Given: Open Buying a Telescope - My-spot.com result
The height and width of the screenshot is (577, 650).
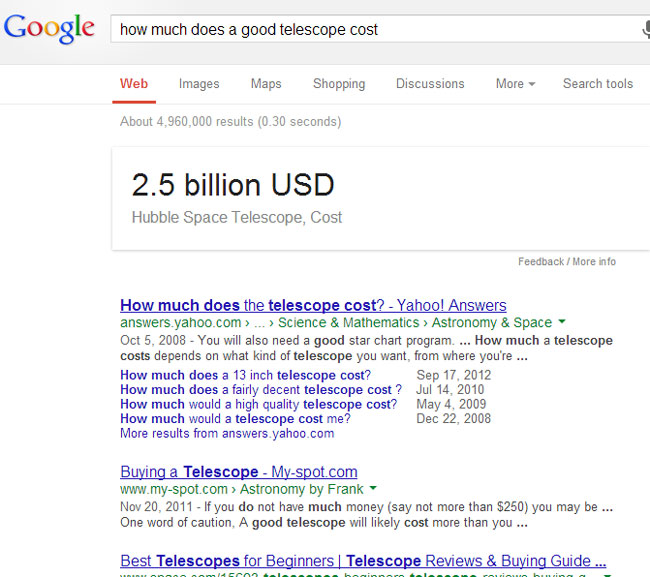Looking at the screenshot, I should point(239,472).
